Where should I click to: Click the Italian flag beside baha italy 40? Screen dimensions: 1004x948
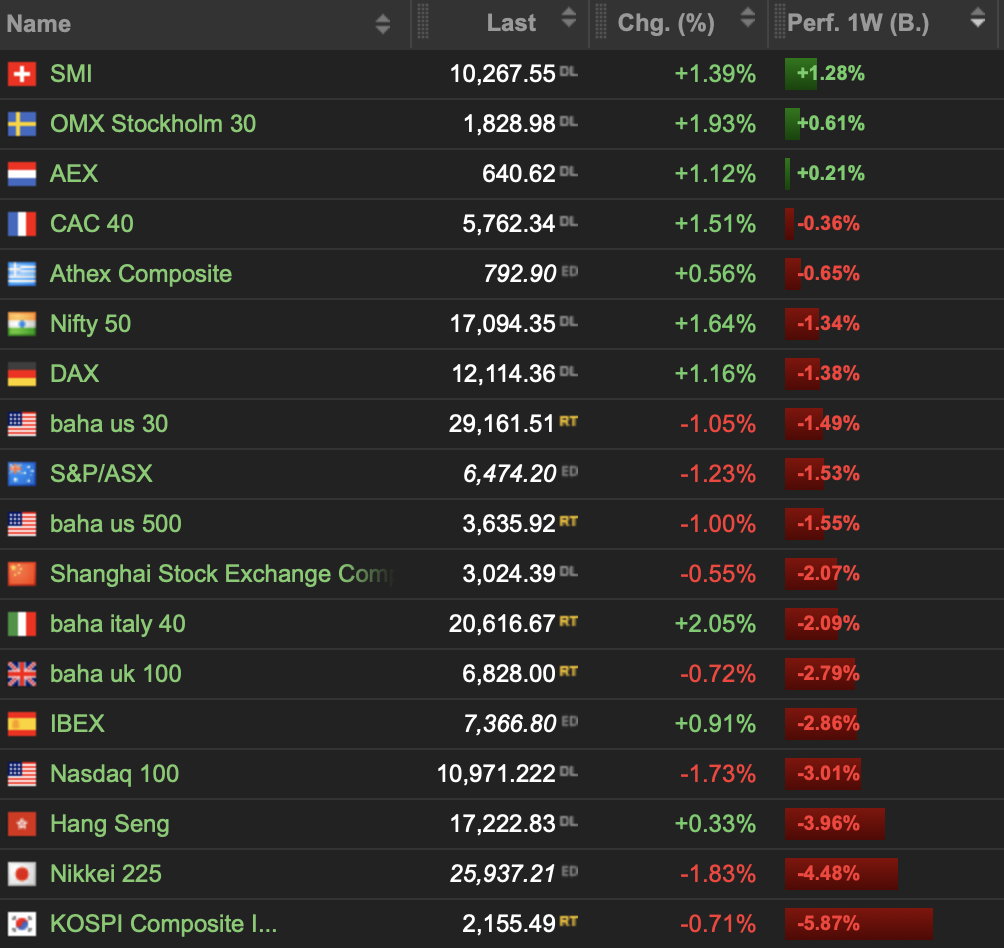coord(22,624)
